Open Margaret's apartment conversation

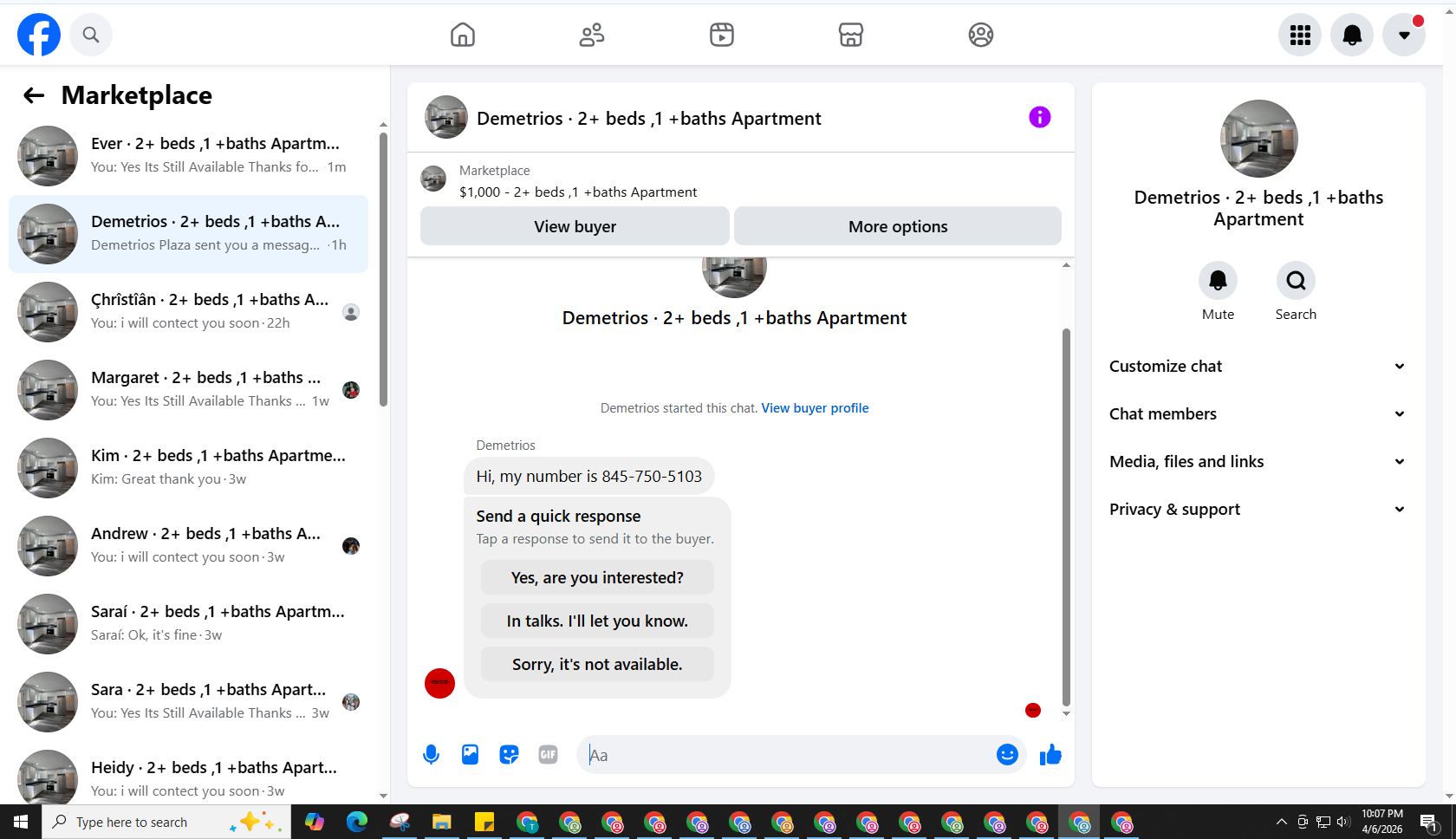pos(188,390)
